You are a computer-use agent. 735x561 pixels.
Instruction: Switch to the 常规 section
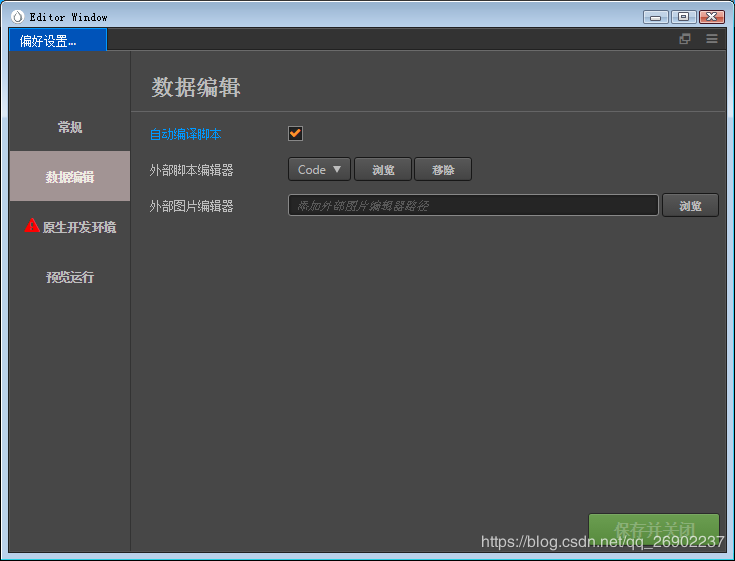click(70, 127)
